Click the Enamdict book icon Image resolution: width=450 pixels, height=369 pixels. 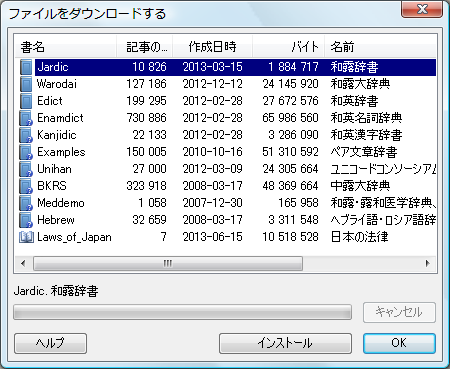coord(26,118)
